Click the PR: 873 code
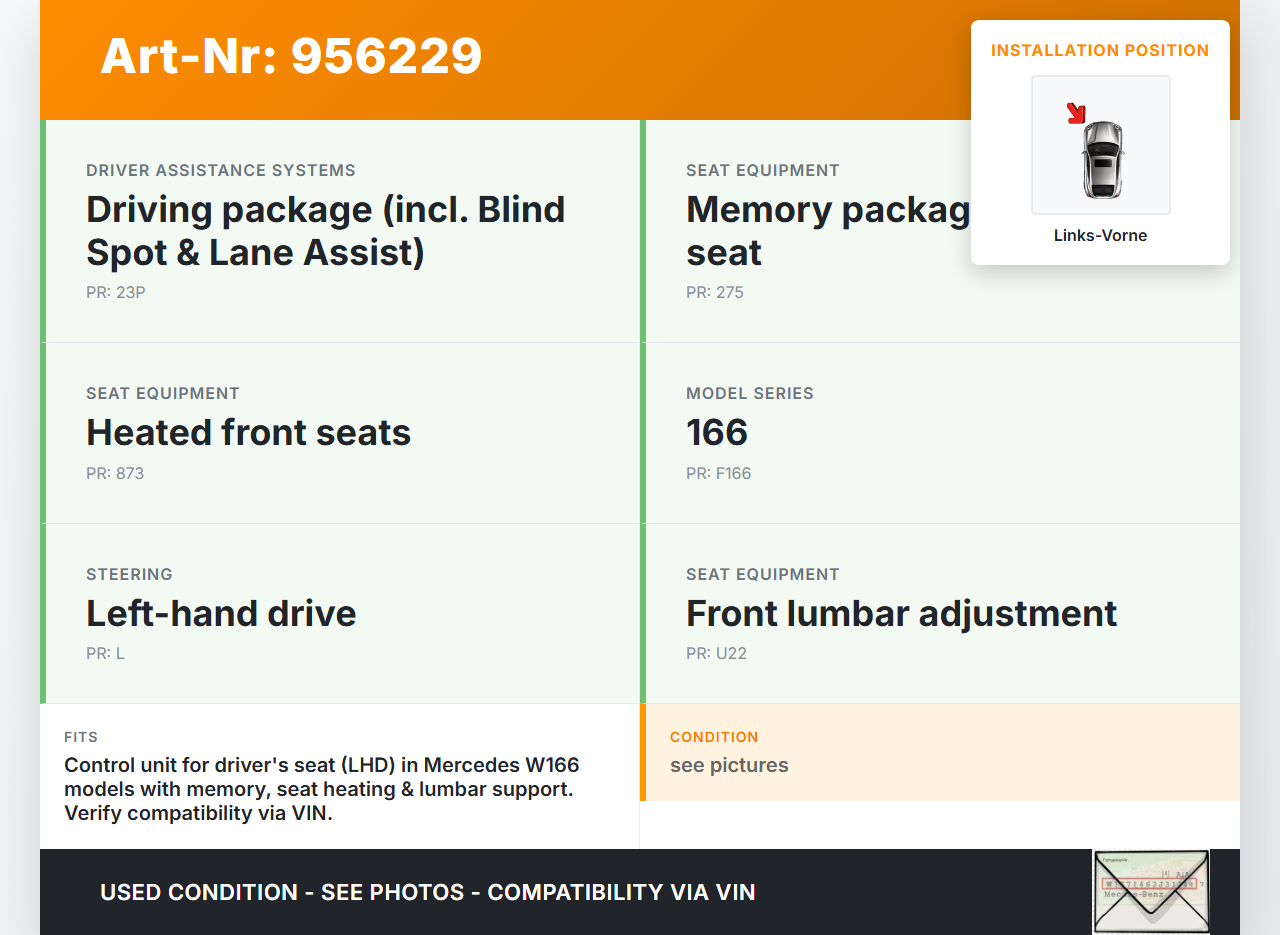This screenshot has width=1280, height=935. pyautogui.click(x=115, y=473)
